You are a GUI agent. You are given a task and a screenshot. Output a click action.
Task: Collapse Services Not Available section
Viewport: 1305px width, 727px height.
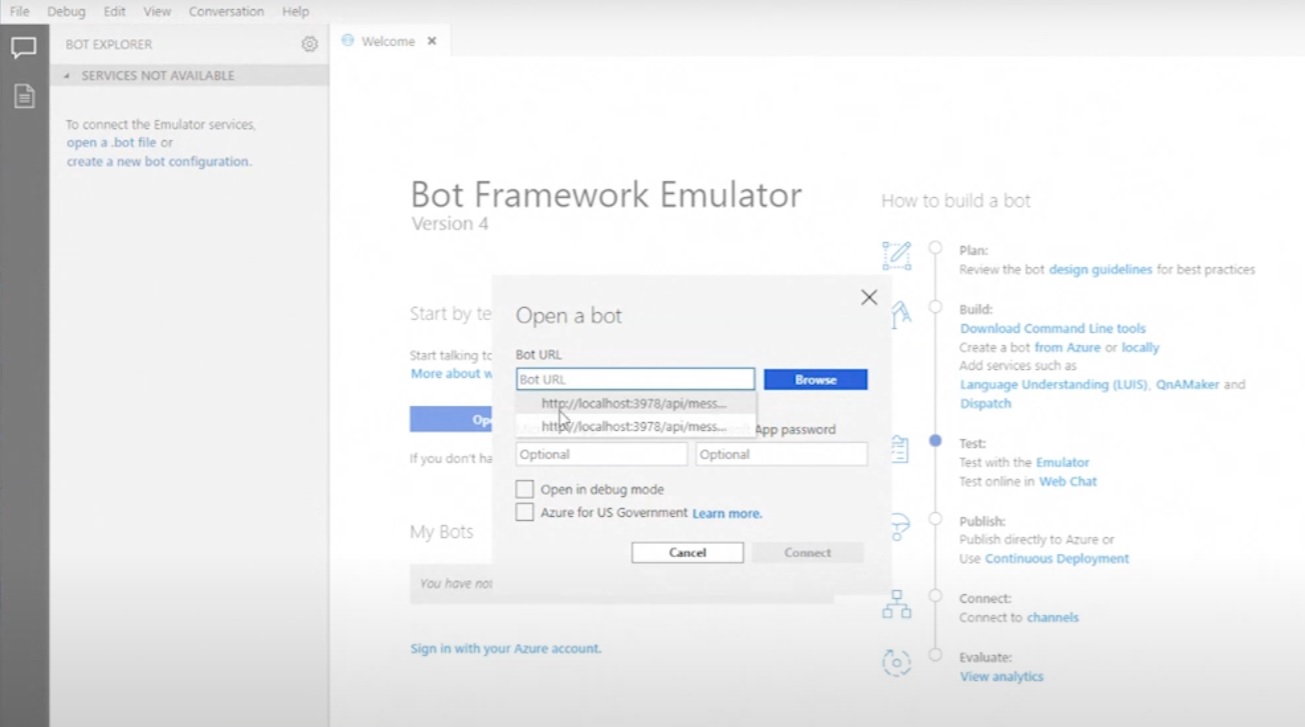coord(67,76)
